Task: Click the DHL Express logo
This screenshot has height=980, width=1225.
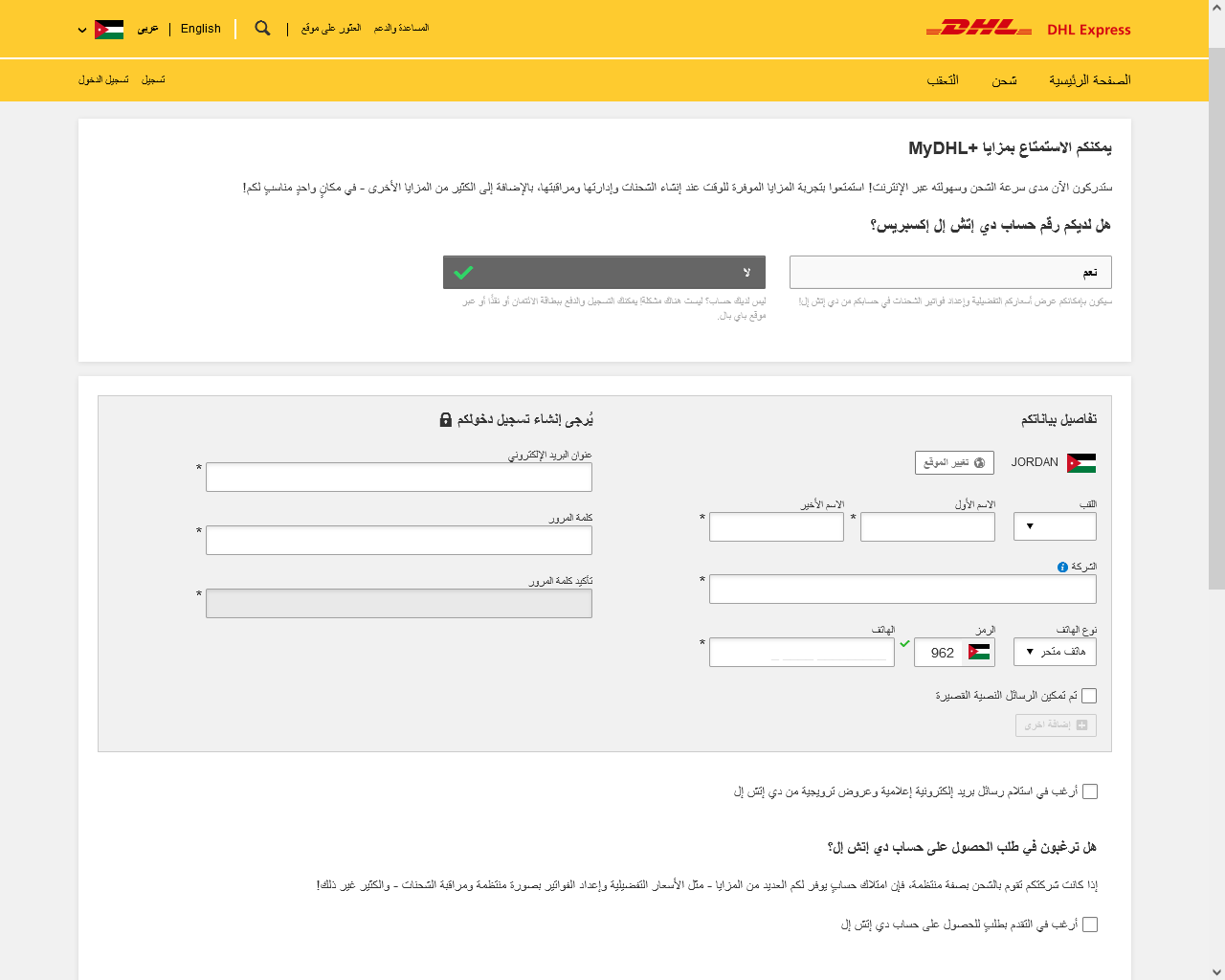Action: [1028, 29]
